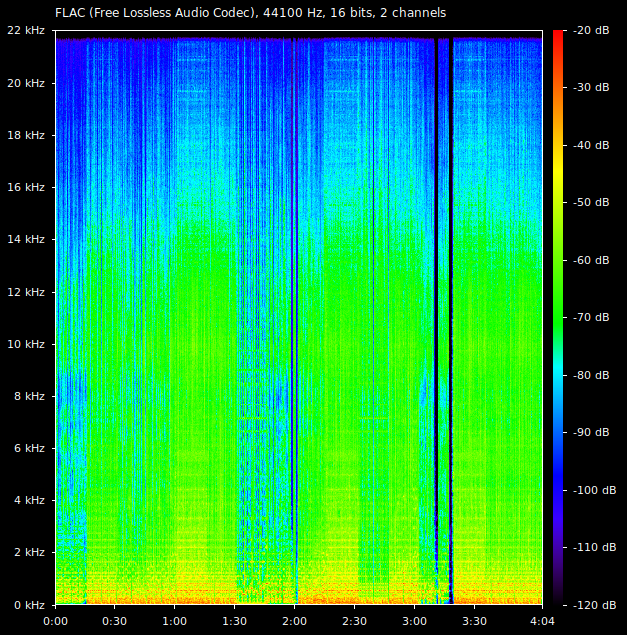Click the -120 dB scale label

coord(595,605)
